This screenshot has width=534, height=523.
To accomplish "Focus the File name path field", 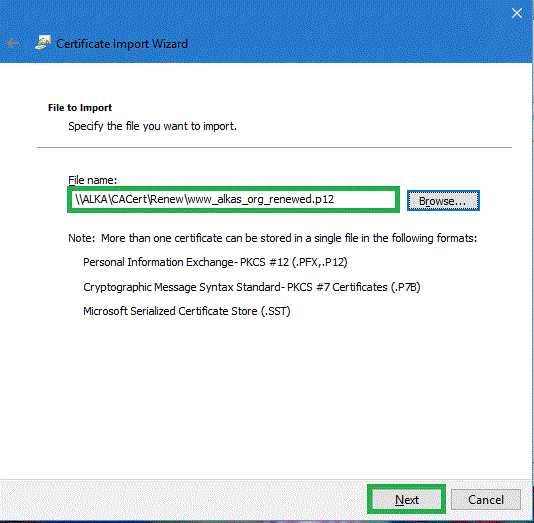I will [x=233, y=200].
